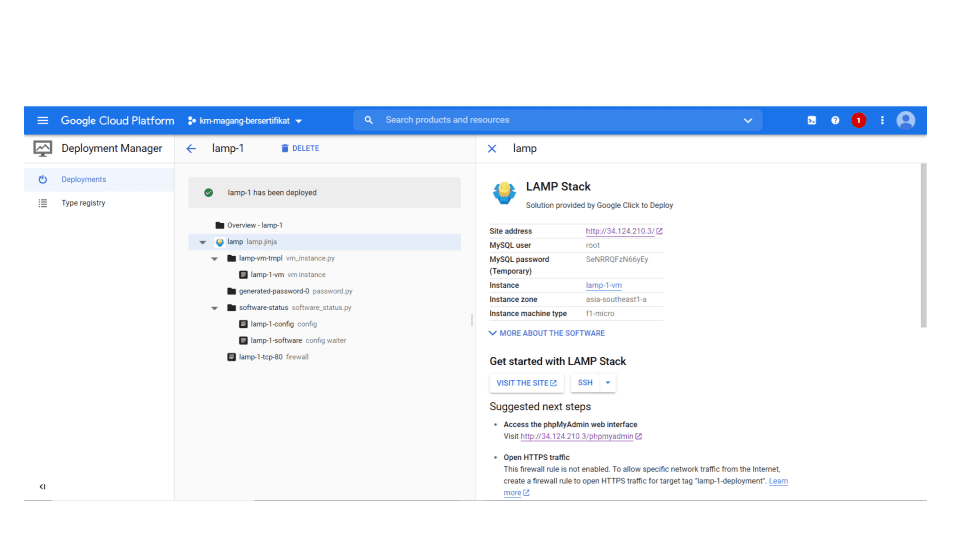This screenshot has height=540, width=960.
Task: Click the Type registry list icon
Action: (43, 203)
